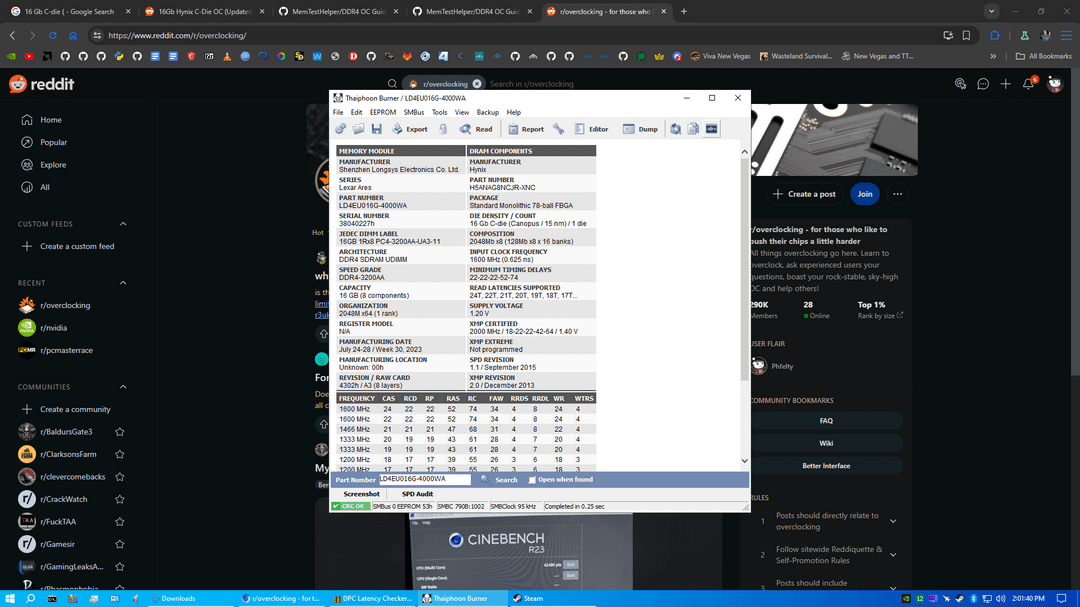Click the Reddit create plus icon in header
The image size is (1080, 607).
click(x=1006, y=84)
